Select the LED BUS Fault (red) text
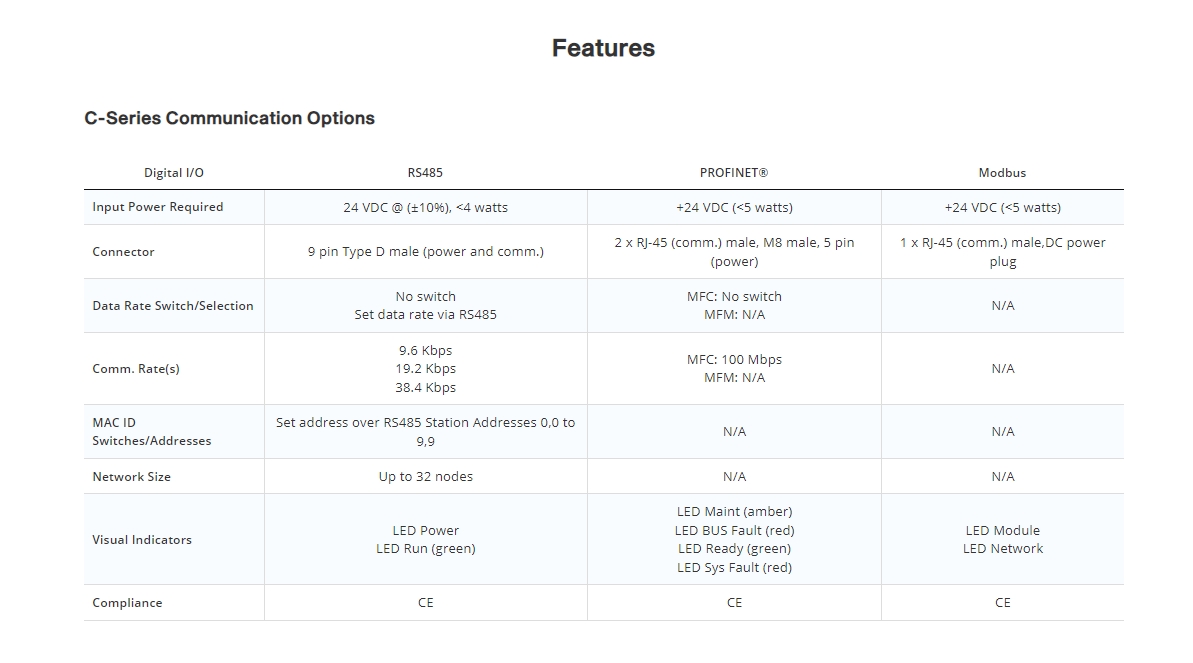1193x663 pixels. click(x=734, y=531)
